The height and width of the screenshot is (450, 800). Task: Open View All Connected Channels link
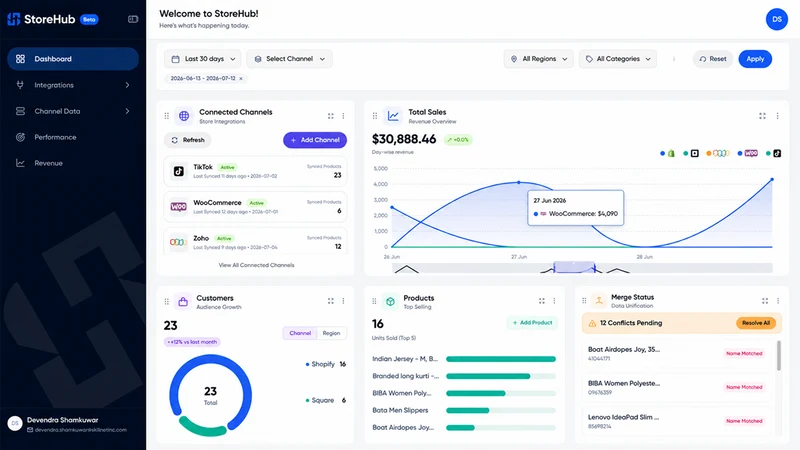256,265
